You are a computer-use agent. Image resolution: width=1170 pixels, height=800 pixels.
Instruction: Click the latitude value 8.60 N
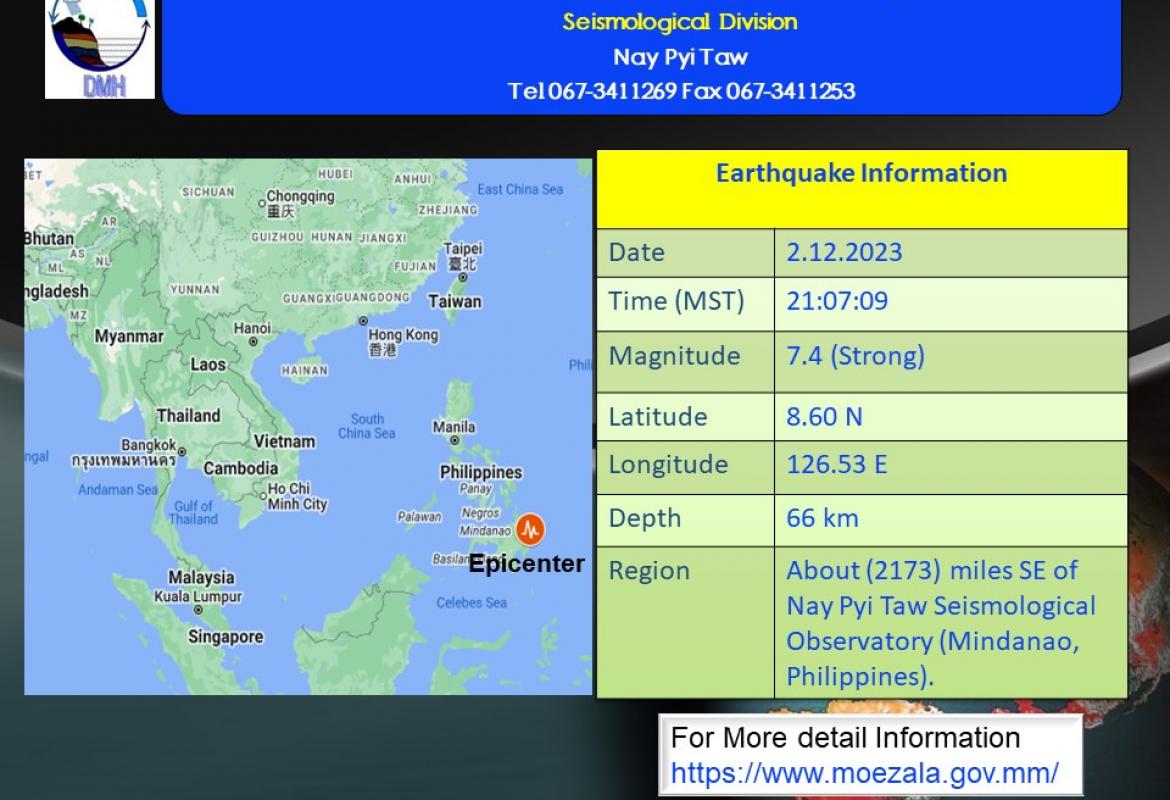824,416
